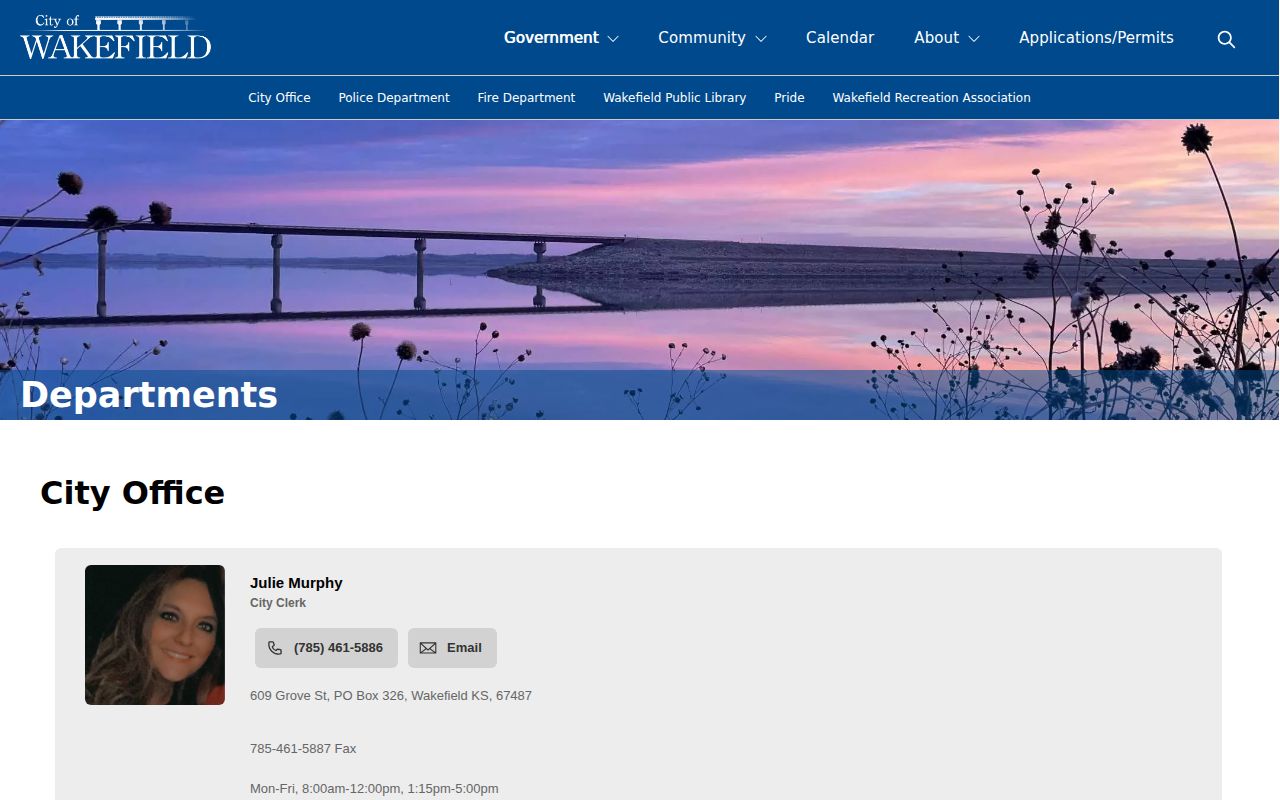Open the Community menu label
Screen dimensions: 1280x800
(702, 38)
